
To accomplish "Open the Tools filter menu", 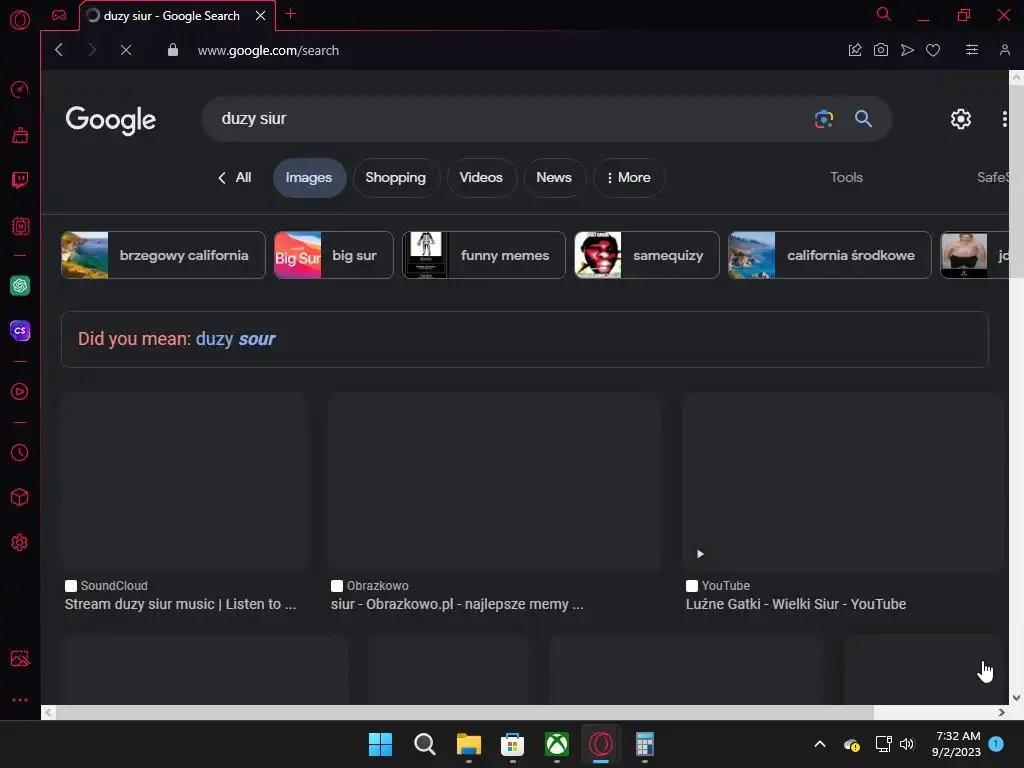I will [846, 178].
